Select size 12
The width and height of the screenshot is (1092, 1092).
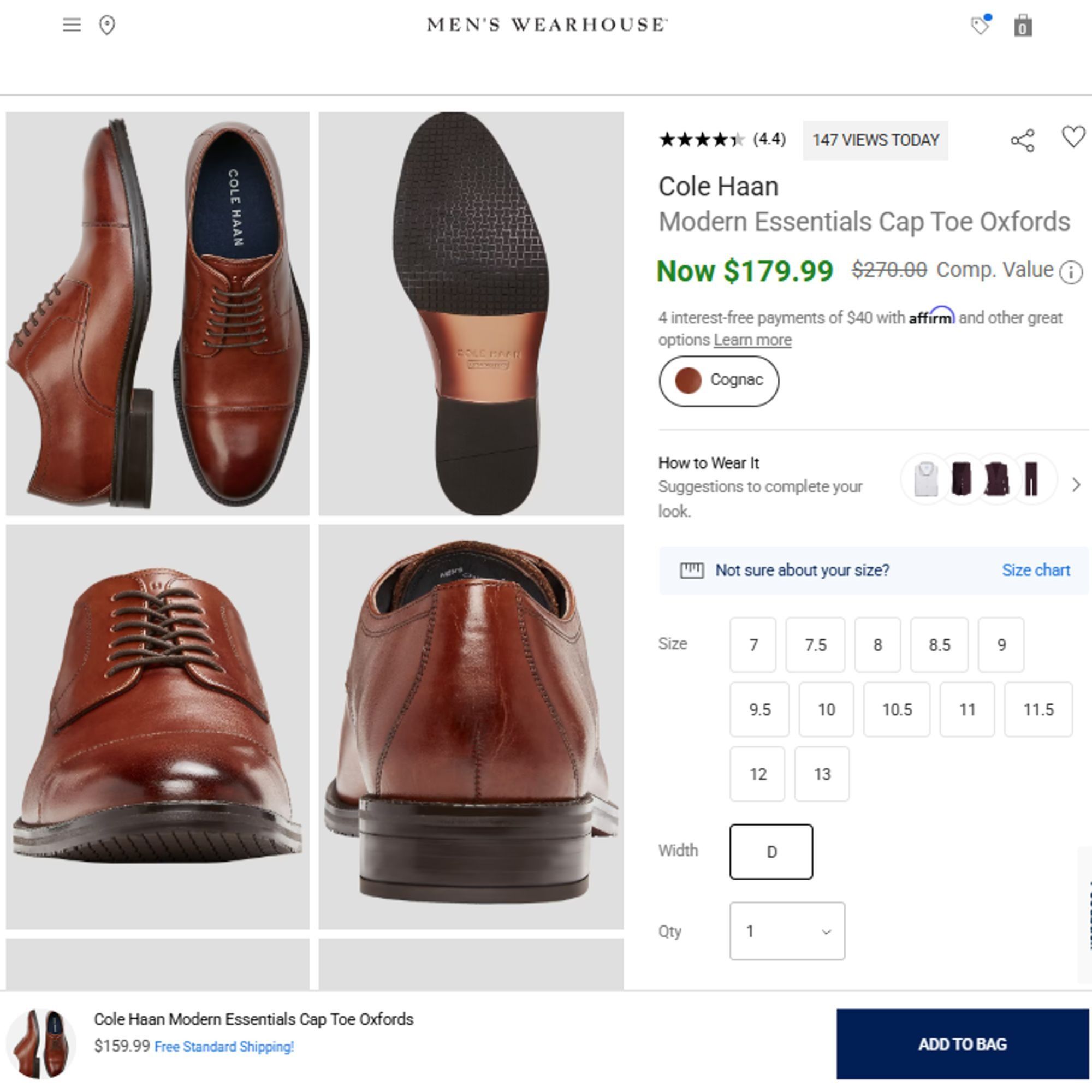coord(757,774)
